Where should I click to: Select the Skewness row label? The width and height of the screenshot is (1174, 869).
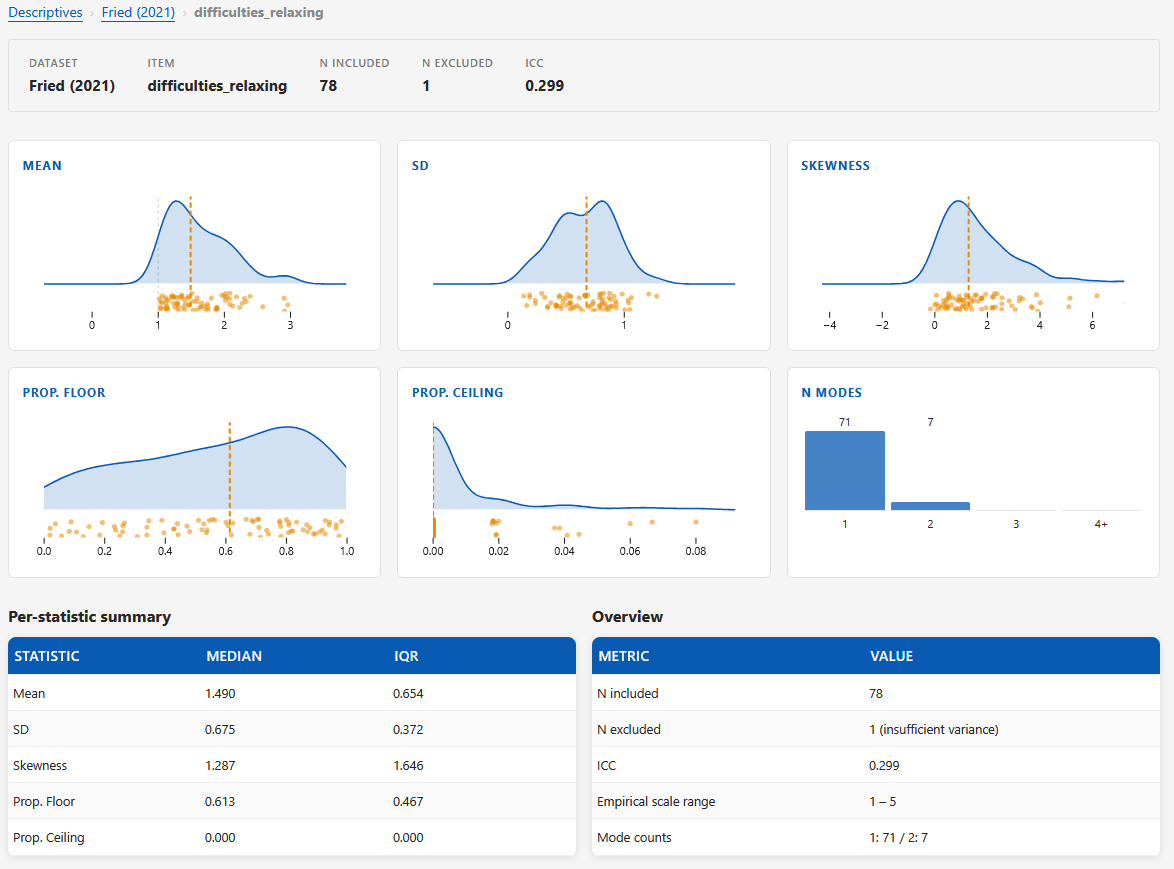tap(40, 766)
